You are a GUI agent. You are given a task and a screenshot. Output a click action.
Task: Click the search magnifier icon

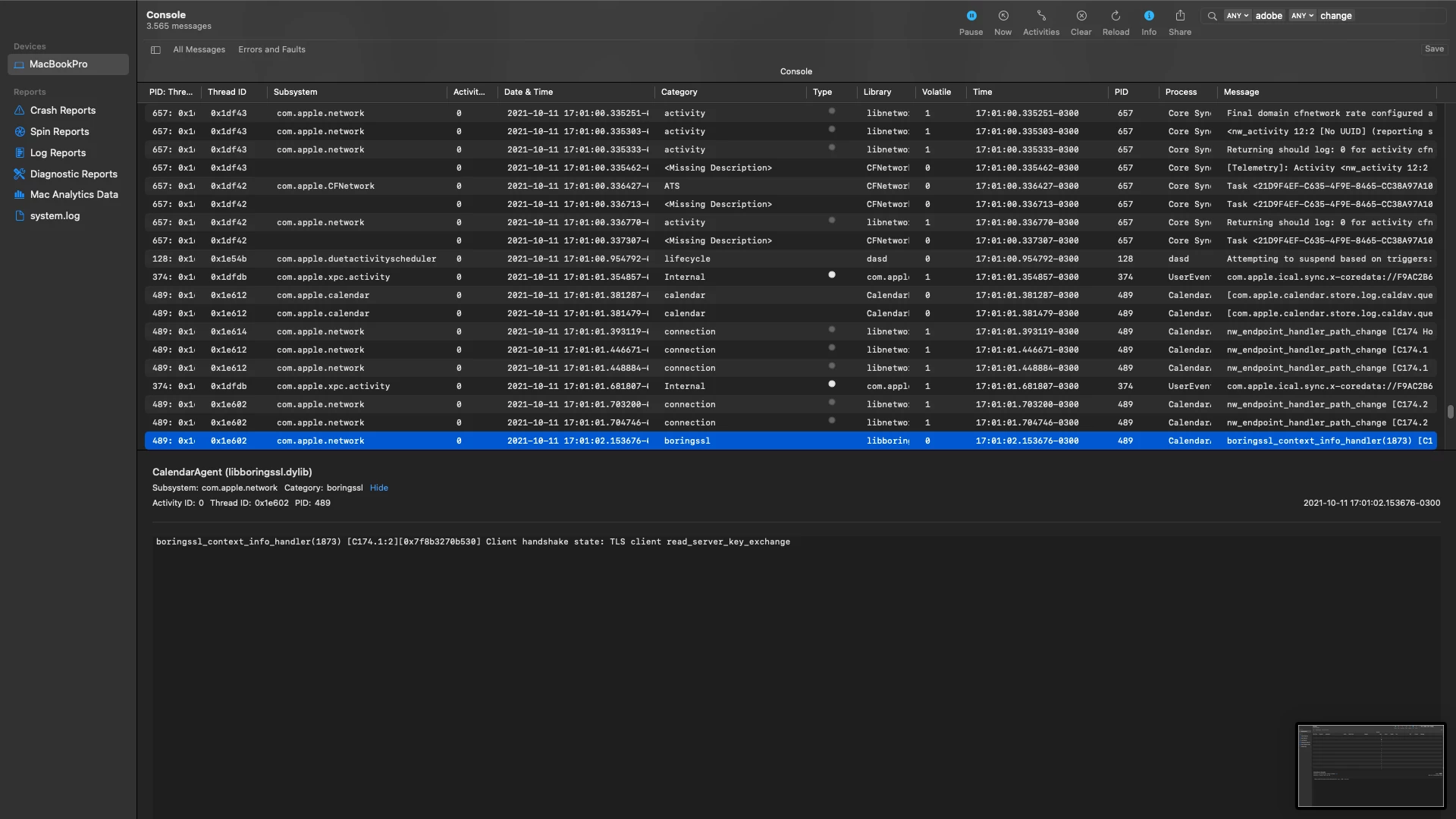(x=1212, y=16)
